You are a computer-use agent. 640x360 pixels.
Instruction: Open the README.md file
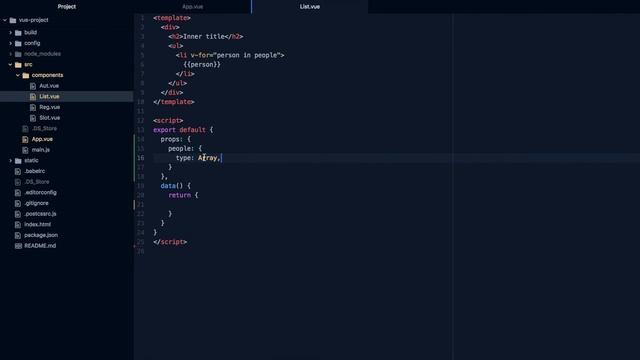point(40,246)
